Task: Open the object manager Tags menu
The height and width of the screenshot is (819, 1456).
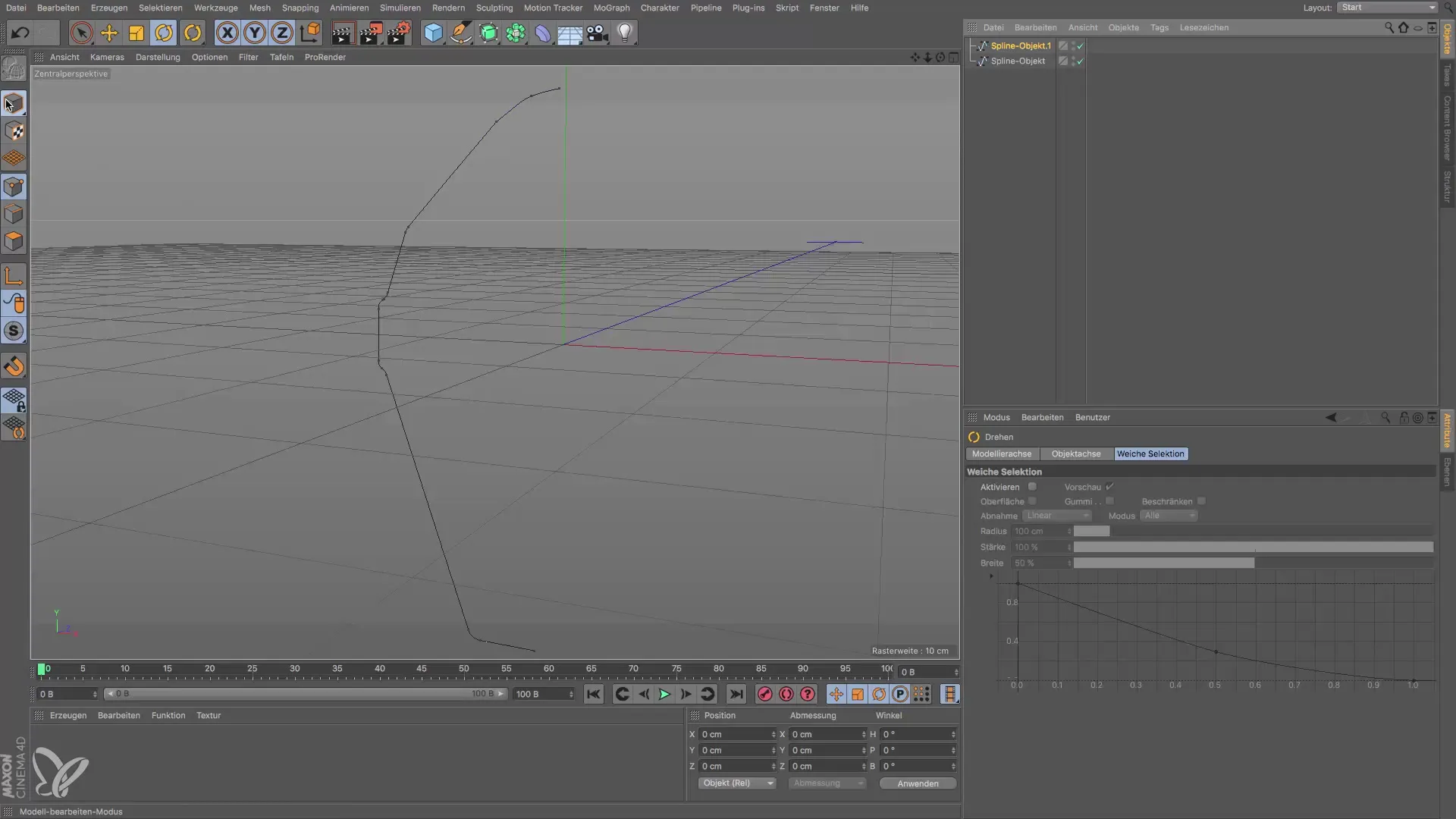Action: pos(1159,27)
